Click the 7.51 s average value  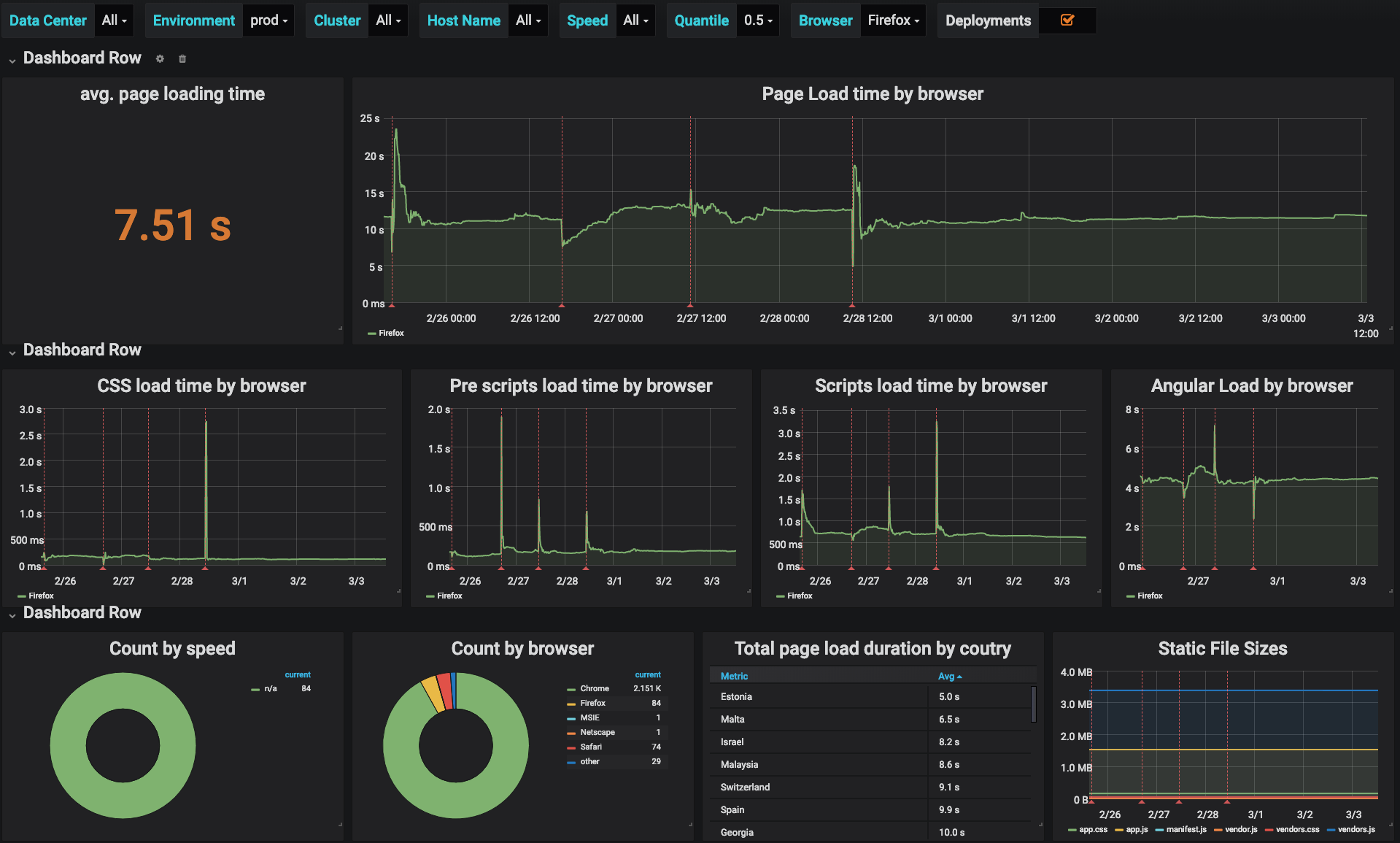click(x=172, y=225)
